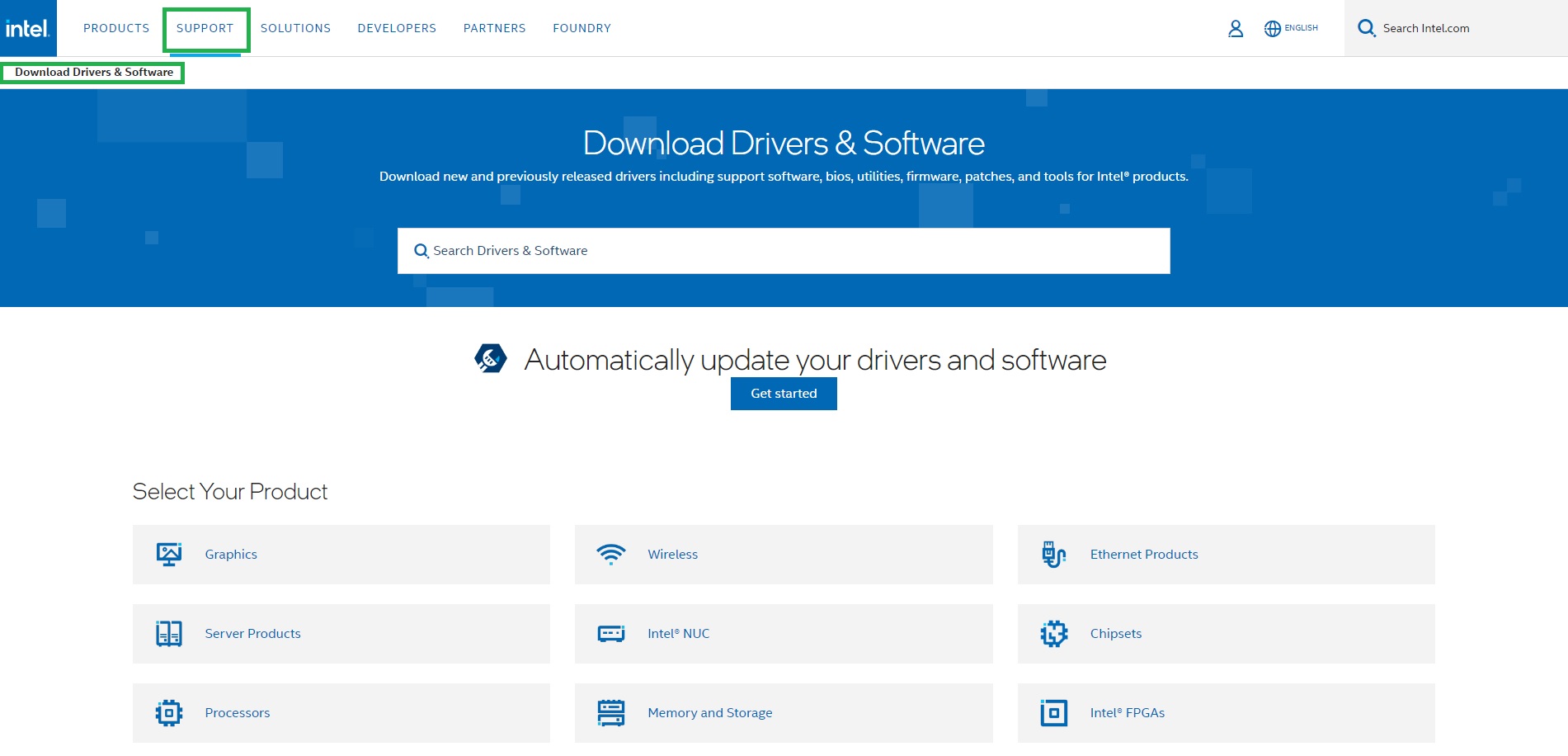Viewport: 1568px width, 756px height.
Task: Open the ENGLISH language selector
Action: [x=1290, y=26]
